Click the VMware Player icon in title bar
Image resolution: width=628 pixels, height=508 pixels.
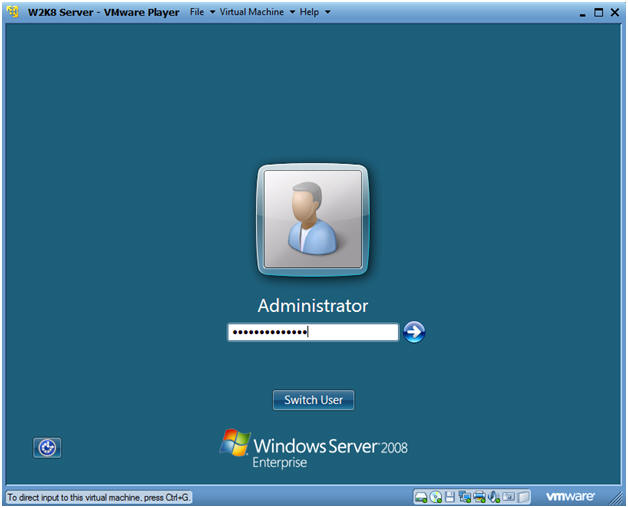click(13, 12)
